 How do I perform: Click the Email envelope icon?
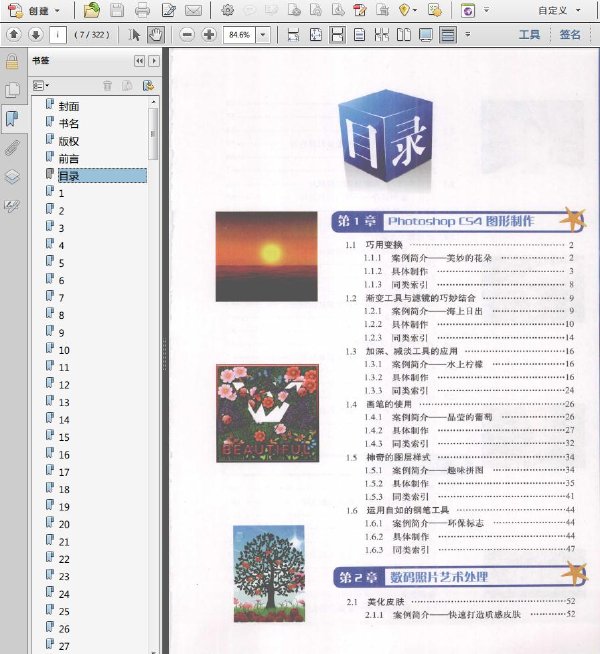193,10
